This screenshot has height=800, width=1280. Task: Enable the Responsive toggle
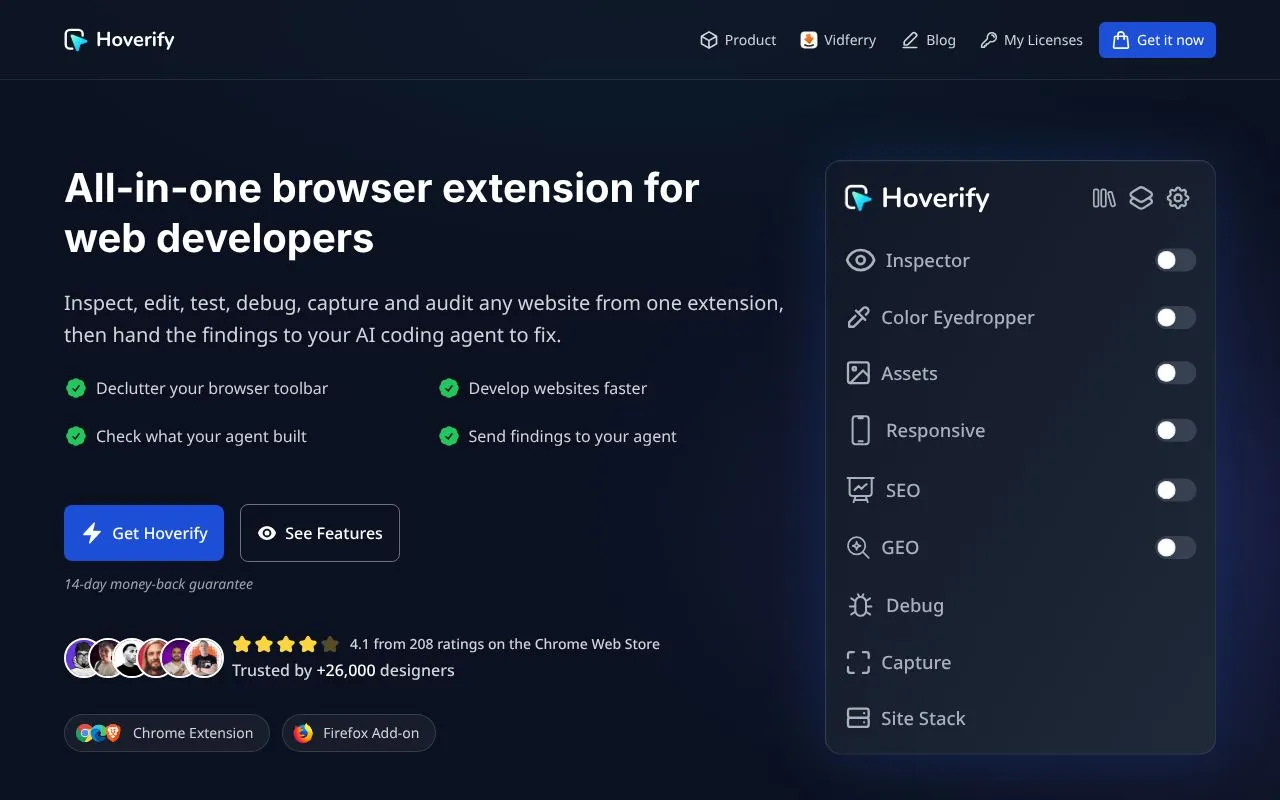[1175, 430]
